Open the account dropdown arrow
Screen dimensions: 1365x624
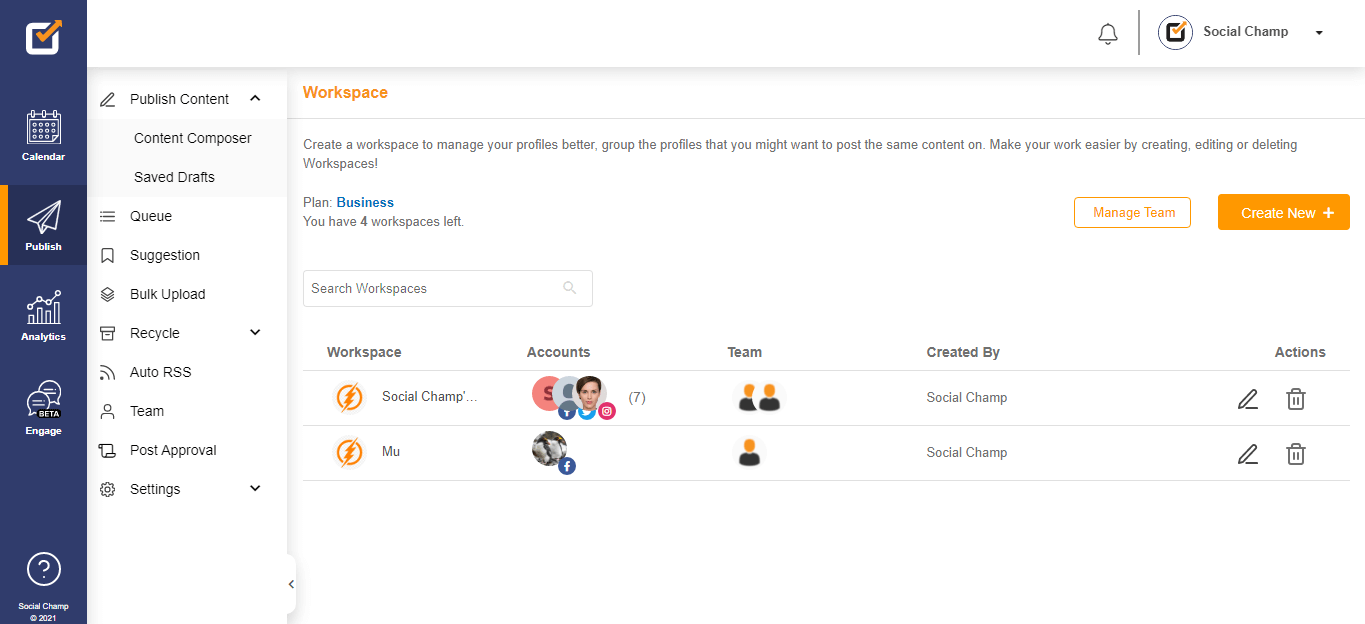pyautogui.click(x=1319, y=33)
